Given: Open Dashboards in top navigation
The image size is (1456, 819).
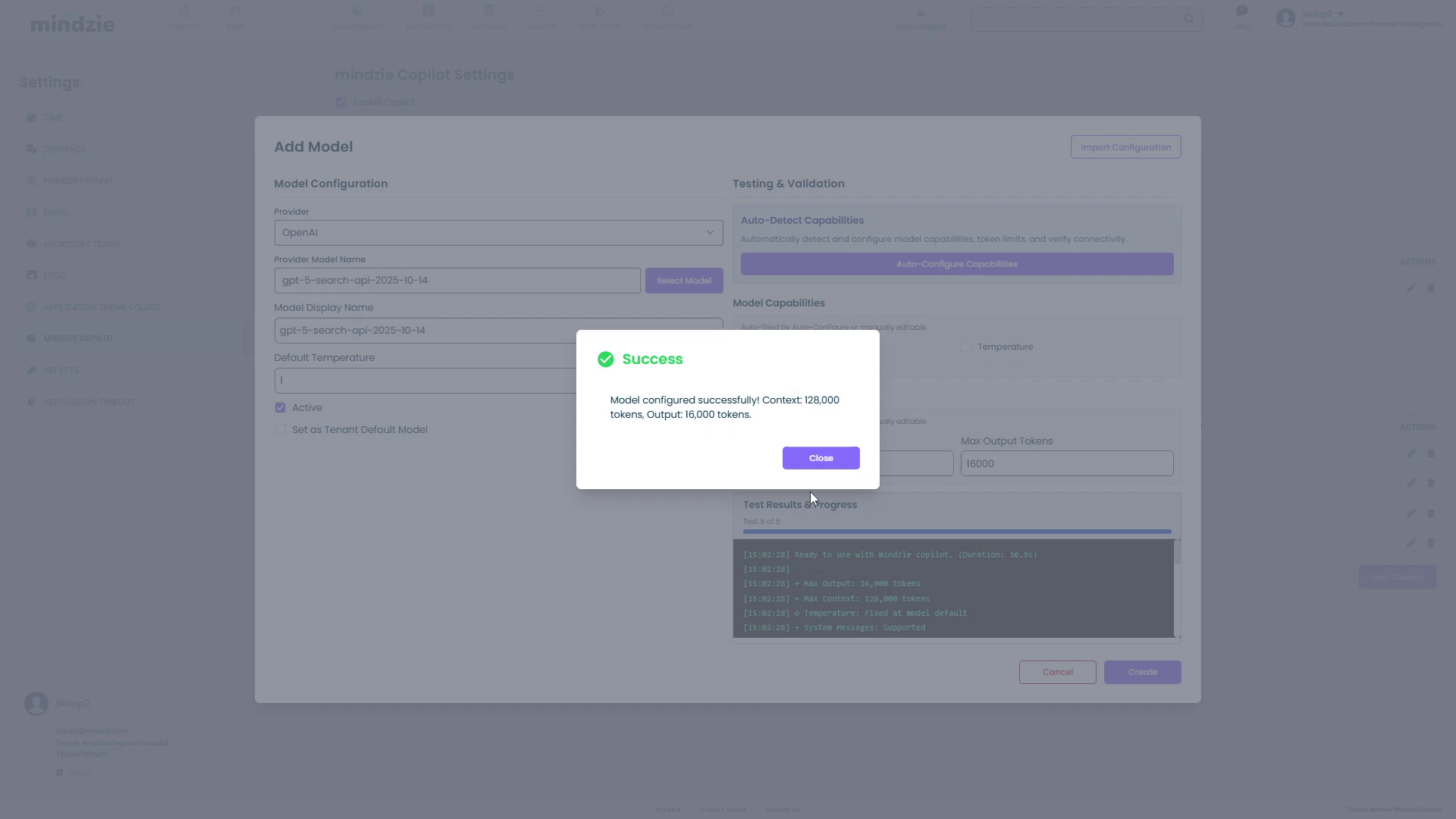Looking at the screenshot, I should tap(428, 17).
